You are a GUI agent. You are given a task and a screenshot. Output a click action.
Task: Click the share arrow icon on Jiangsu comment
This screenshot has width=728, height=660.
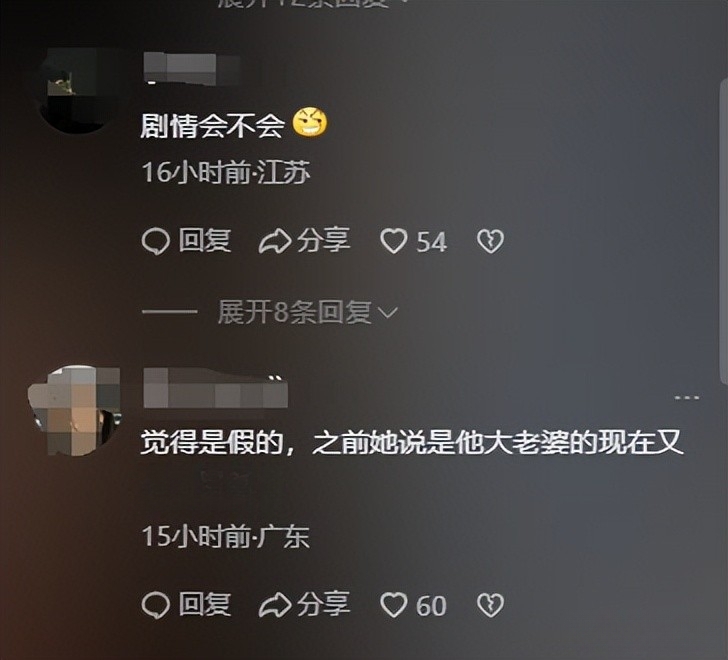point(275,242)
